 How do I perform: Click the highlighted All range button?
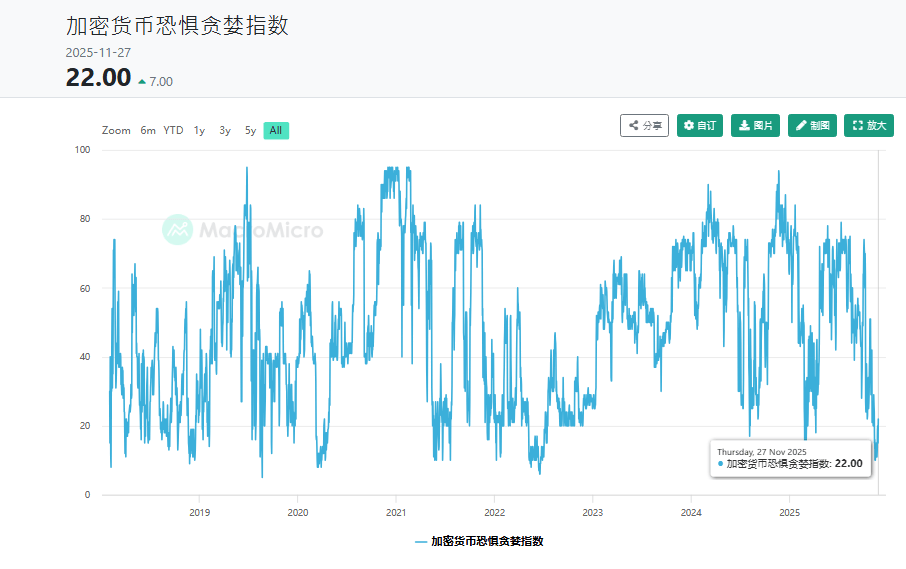[276, 130]
